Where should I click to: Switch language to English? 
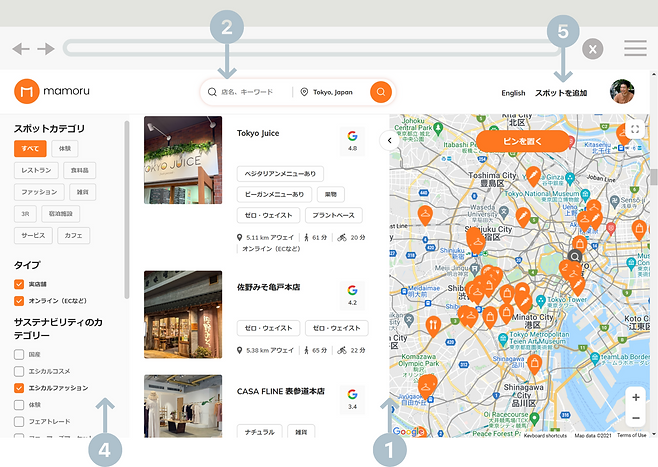[x=513, y=93]
